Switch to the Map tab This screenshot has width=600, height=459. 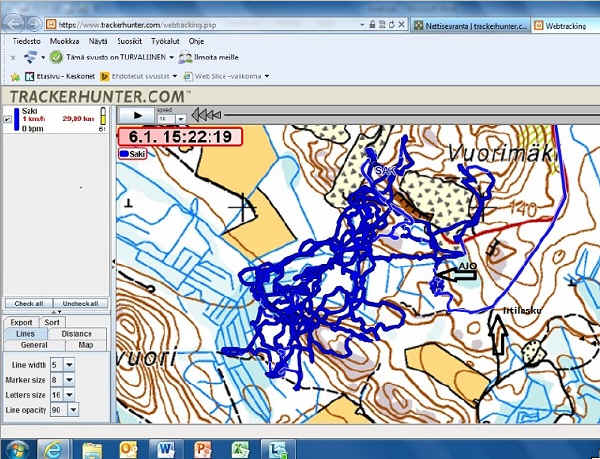85,345
